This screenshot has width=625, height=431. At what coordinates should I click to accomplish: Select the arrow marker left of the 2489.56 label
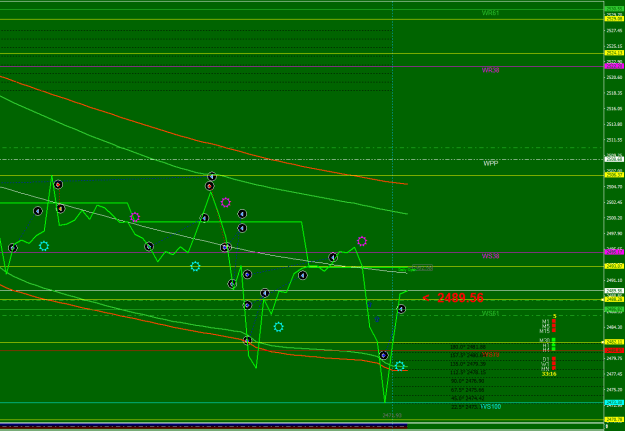[401, 309]
